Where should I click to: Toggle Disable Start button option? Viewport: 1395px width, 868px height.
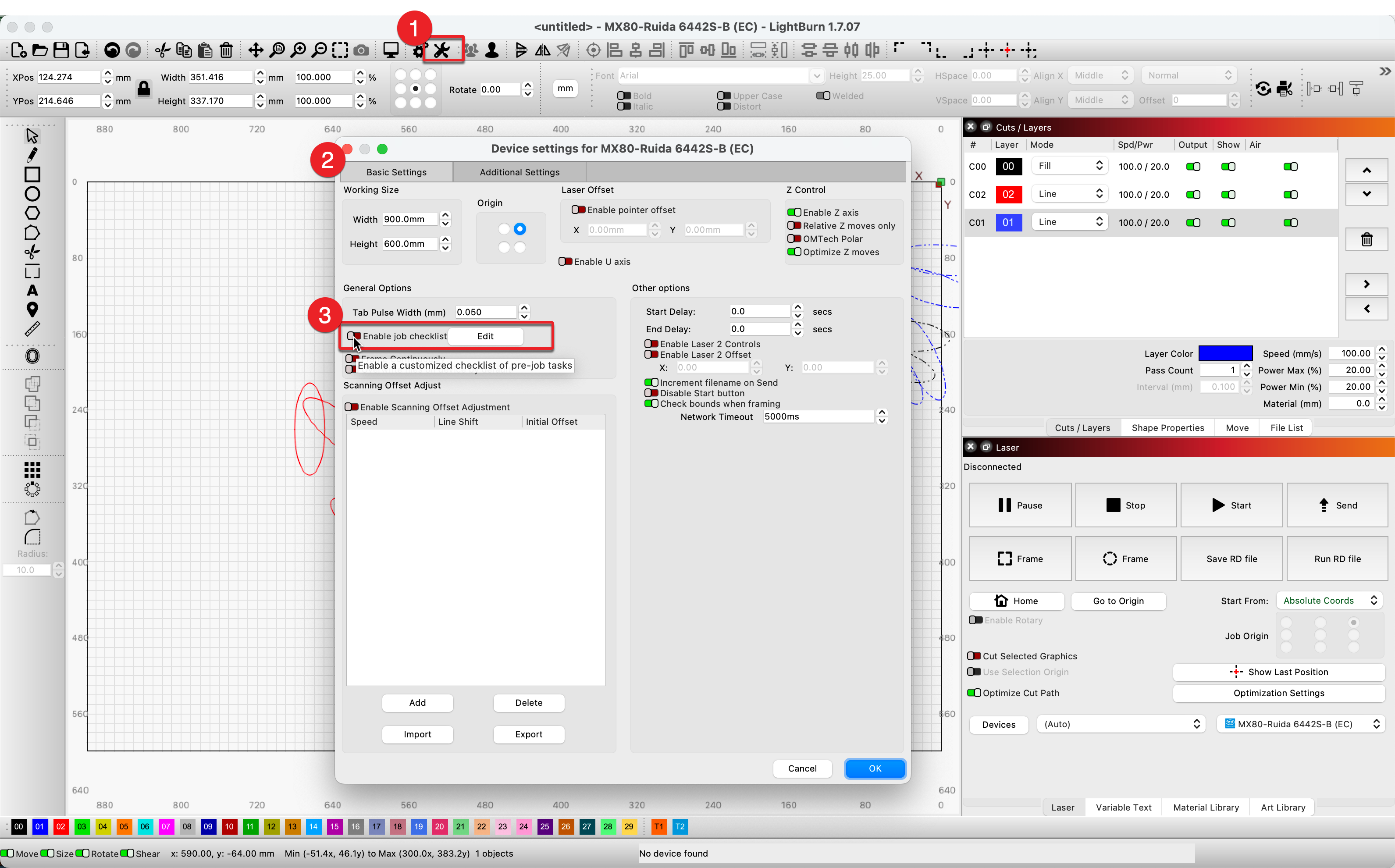pos(651,393)
